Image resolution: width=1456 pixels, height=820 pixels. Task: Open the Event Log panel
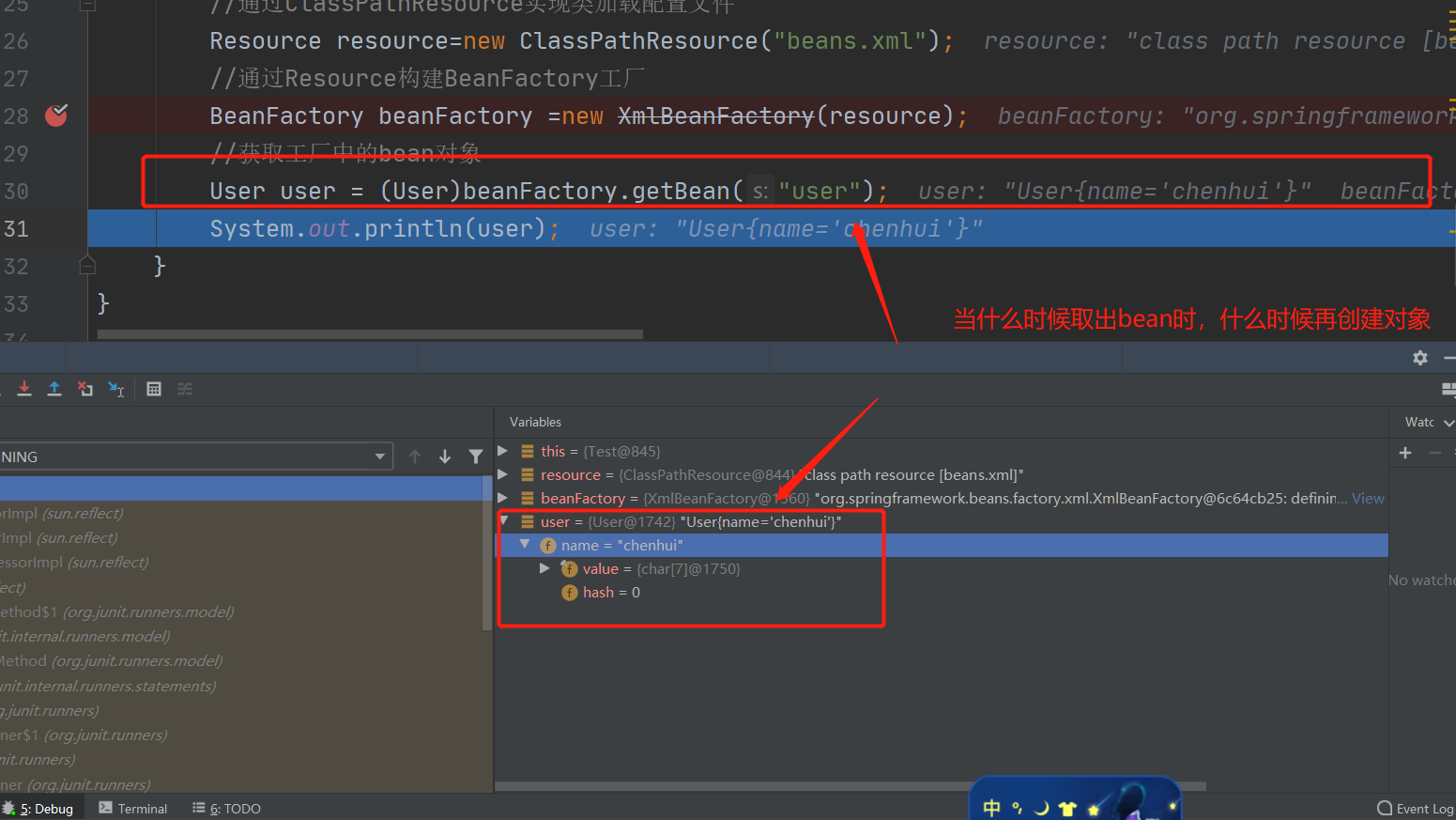[x=1416, y=809]
